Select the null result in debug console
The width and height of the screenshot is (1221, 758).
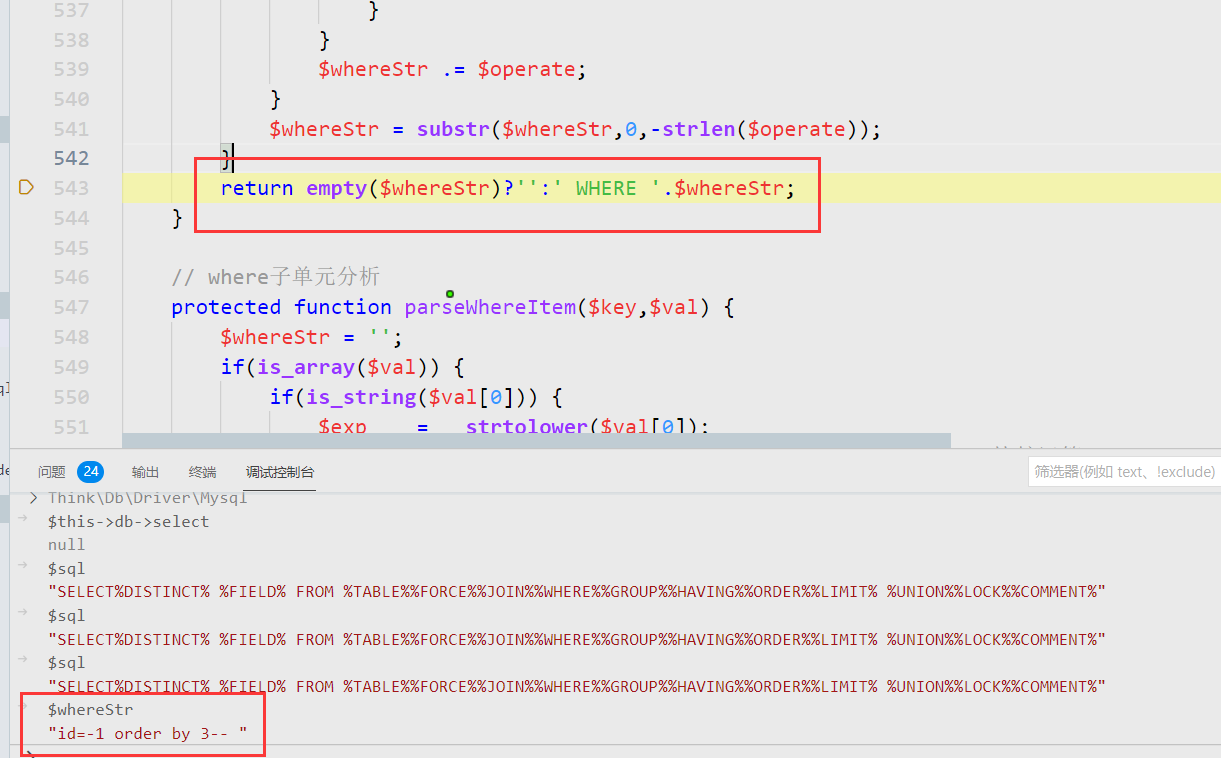pos(66,545)
